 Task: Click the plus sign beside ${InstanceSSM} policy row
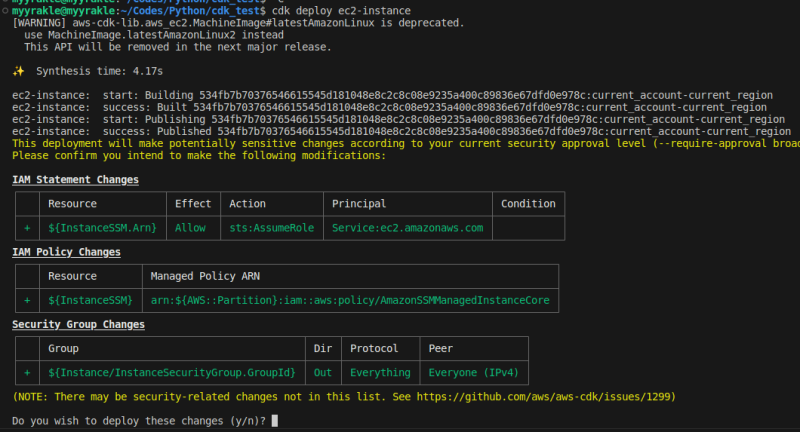[x=27, y=300]
